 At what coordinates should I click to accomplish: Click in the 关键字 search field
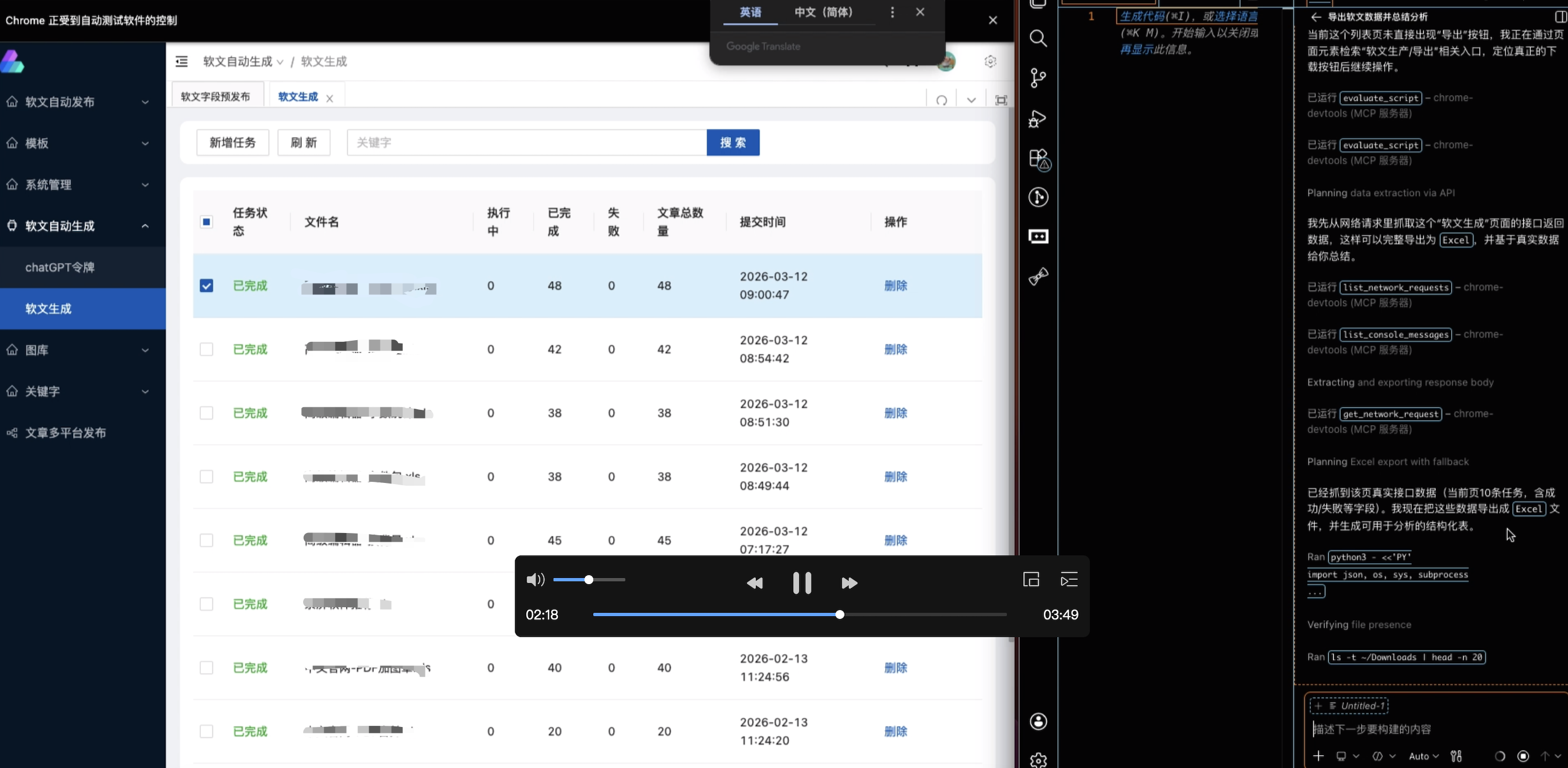(x=526, y=142)
